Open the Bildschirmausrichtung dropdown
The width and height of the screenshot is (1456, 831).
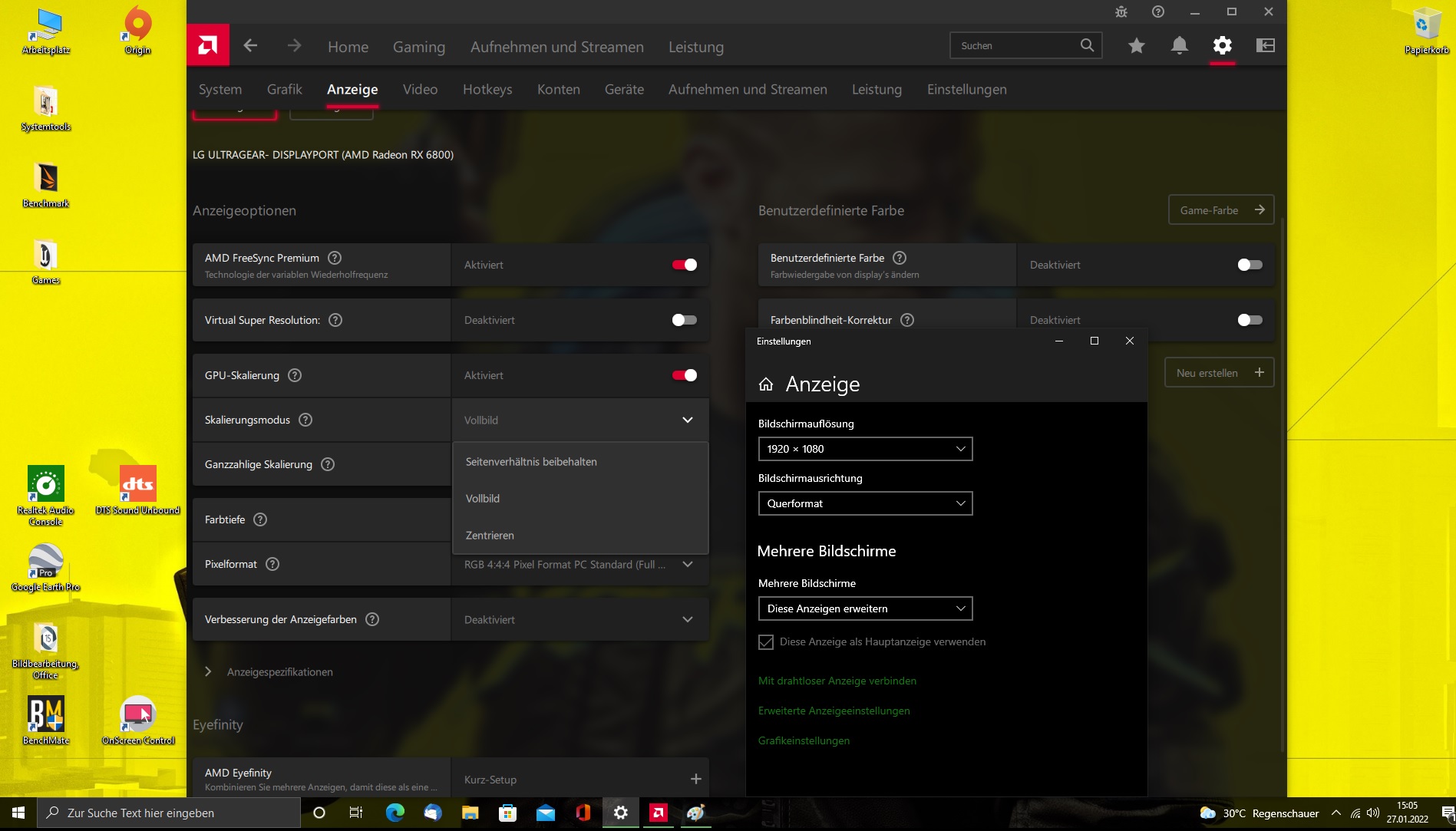click(x=865, y=503)
